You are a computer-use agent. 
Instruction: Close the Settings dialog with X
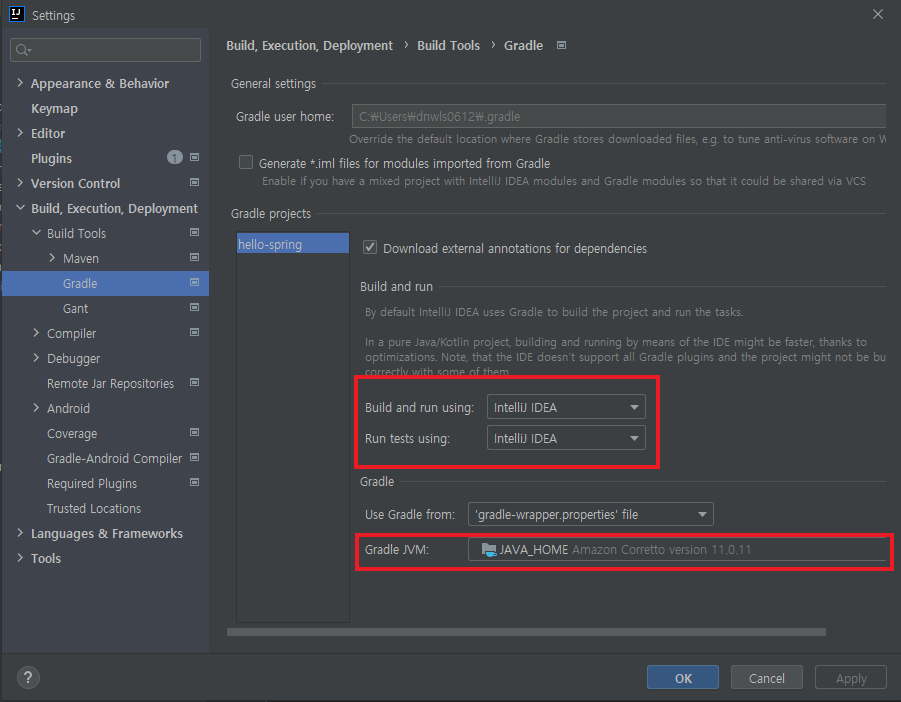(877, 14)
